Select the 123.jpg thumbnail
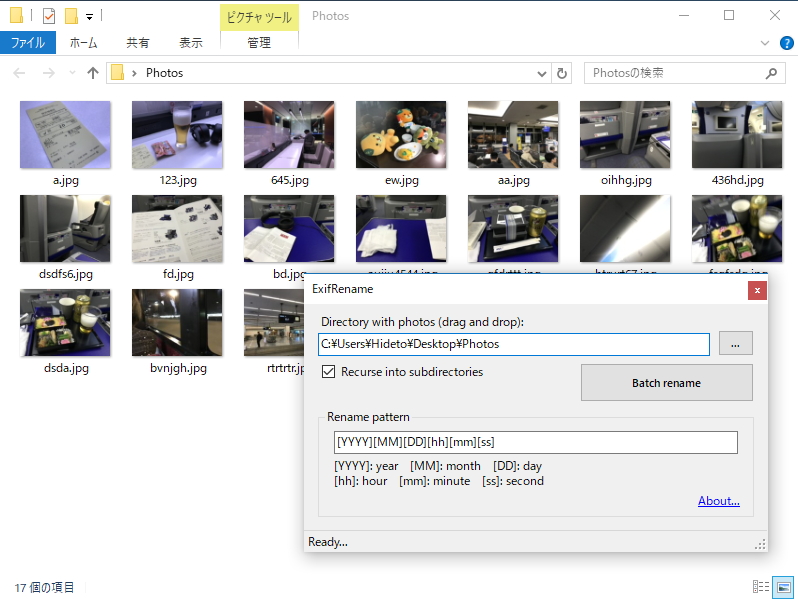Screen dimensions: 798x599 177,135
